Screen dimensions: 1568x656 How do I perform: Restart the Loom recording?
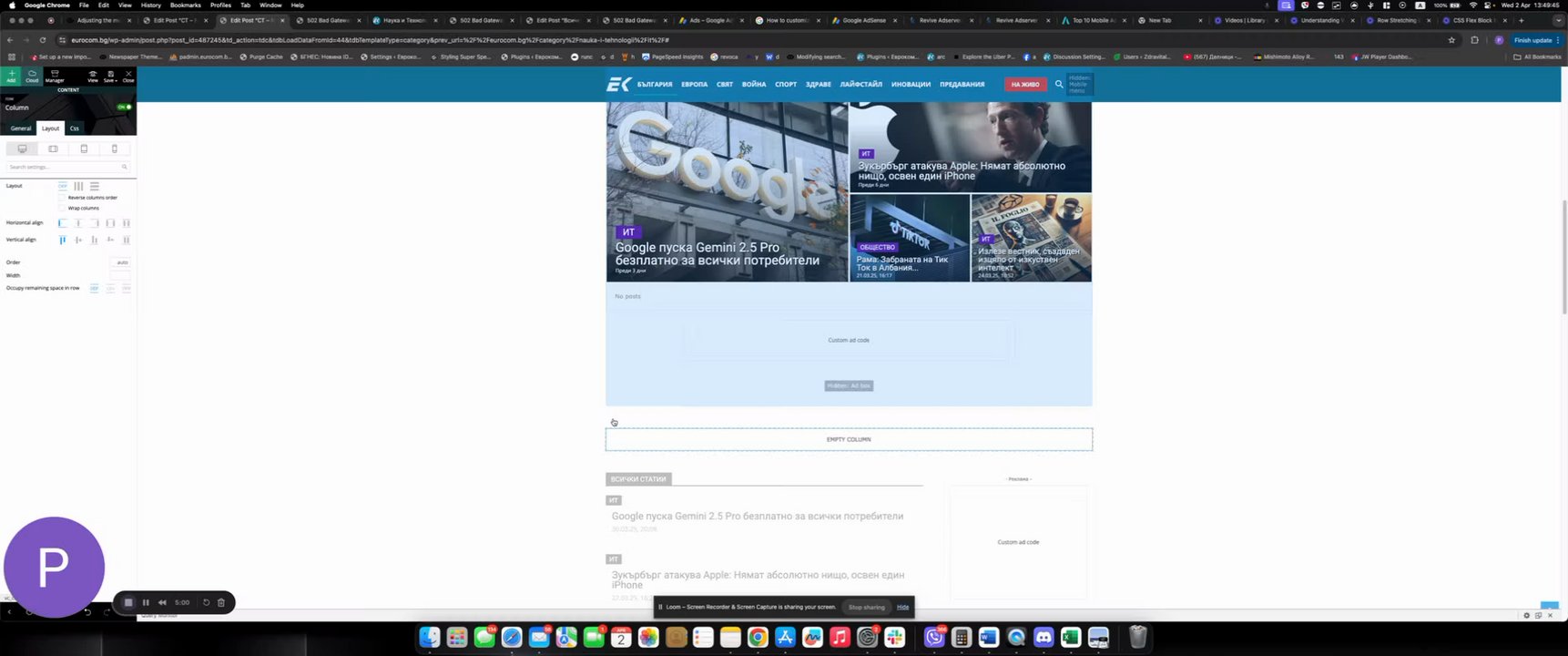point(206,602)
